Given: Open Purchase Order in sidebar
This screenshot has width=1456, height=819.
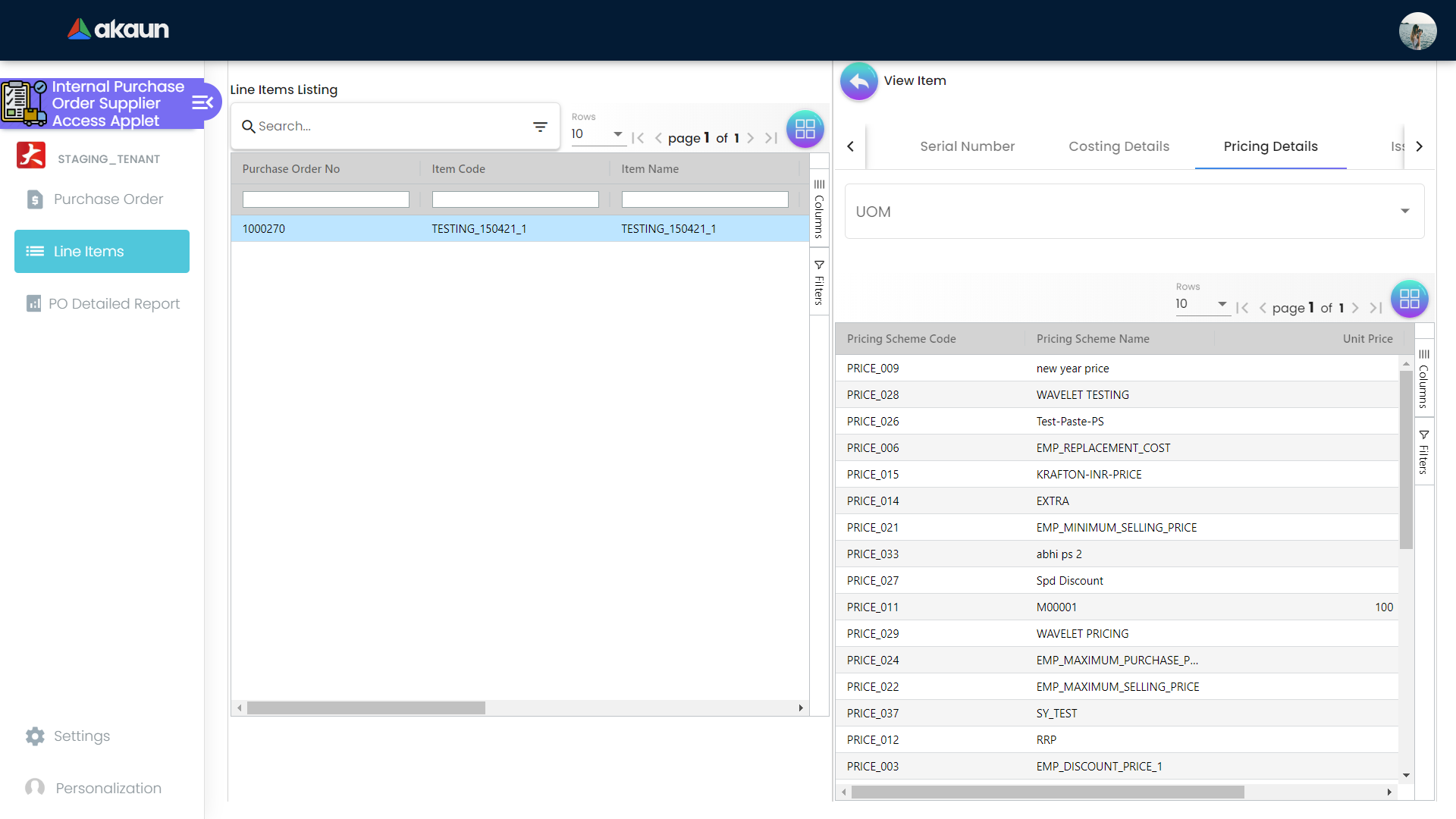Looking at the screenshot, I should pyautogui.click(x=108, y=199).
